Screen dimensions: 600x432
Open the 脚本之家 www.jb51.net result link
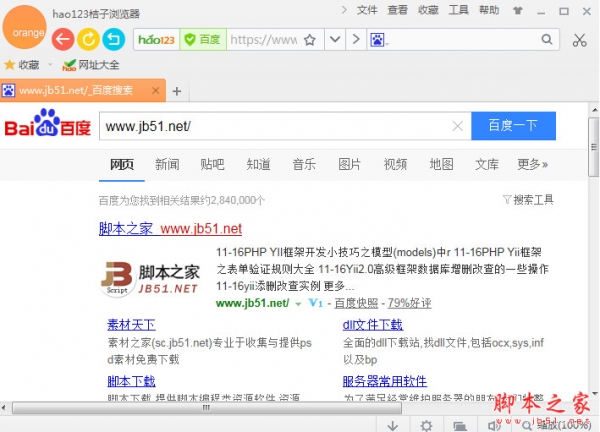170,229
